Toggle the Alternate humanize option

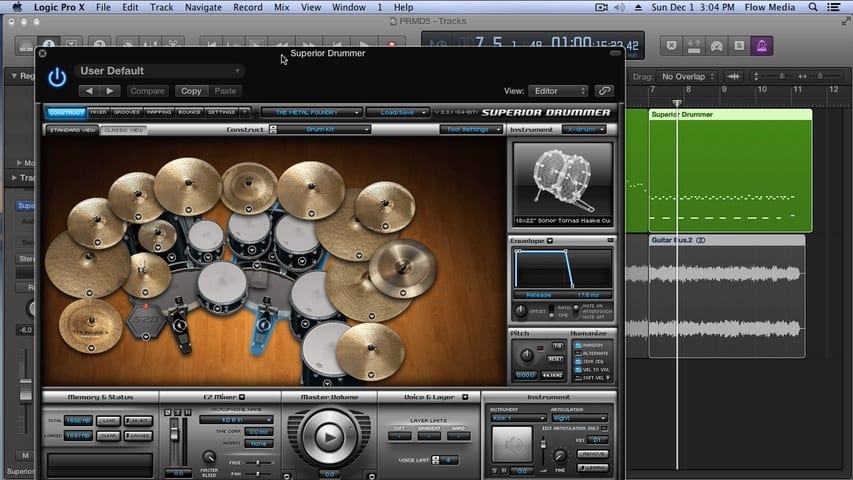[x=577, y=352]
